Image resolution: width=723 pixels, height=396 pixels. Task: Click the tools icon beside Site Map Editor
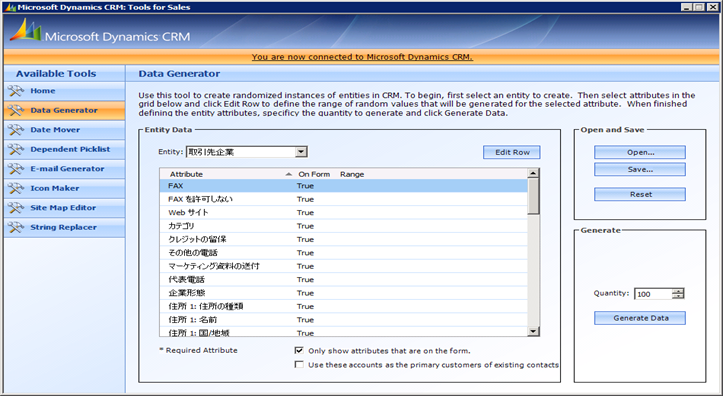(x=16, y=207)
